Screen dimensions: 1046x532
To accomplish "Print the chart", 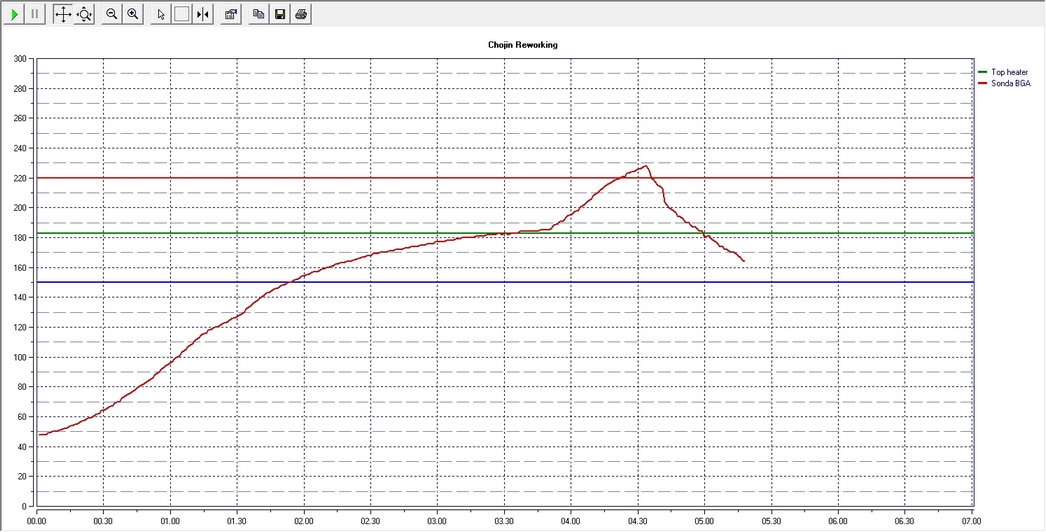I will (301, 15).
